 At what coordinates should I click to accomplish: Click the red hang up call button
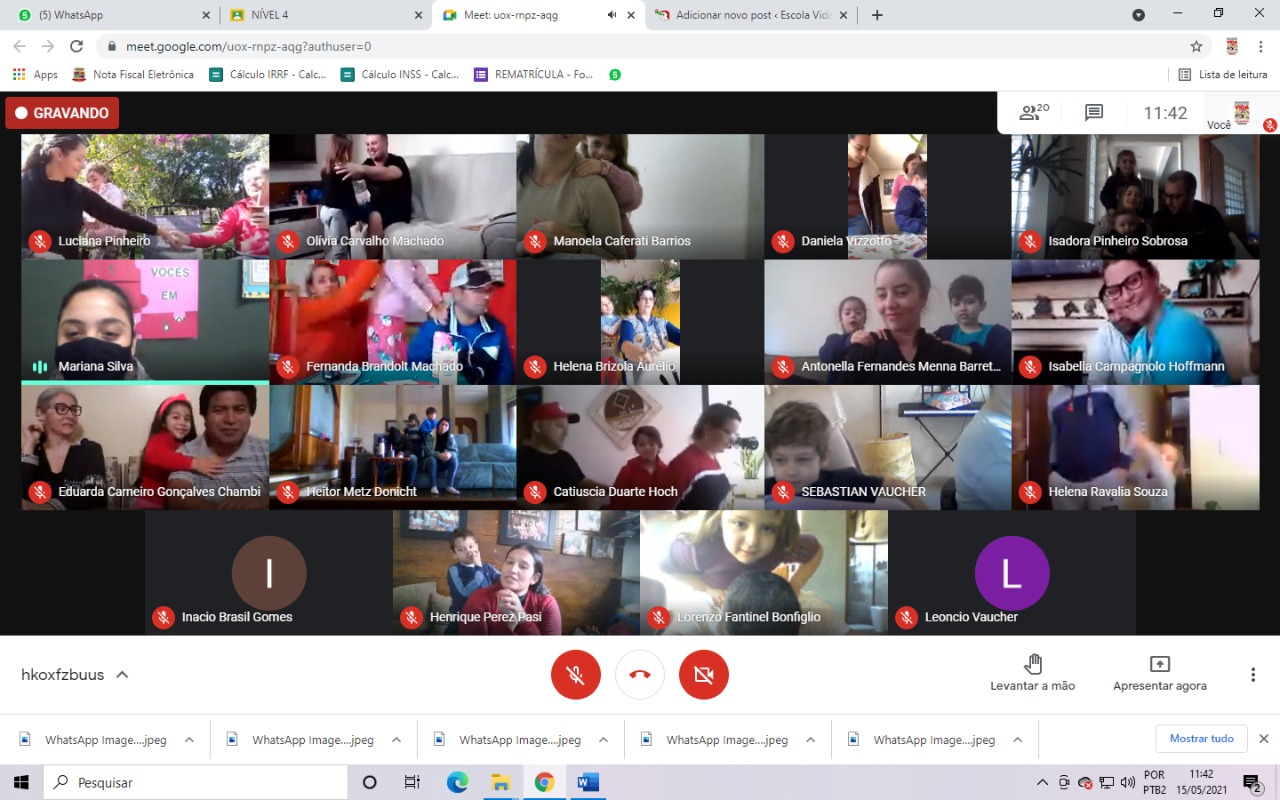pyautogui.click(x=640, y=675)
